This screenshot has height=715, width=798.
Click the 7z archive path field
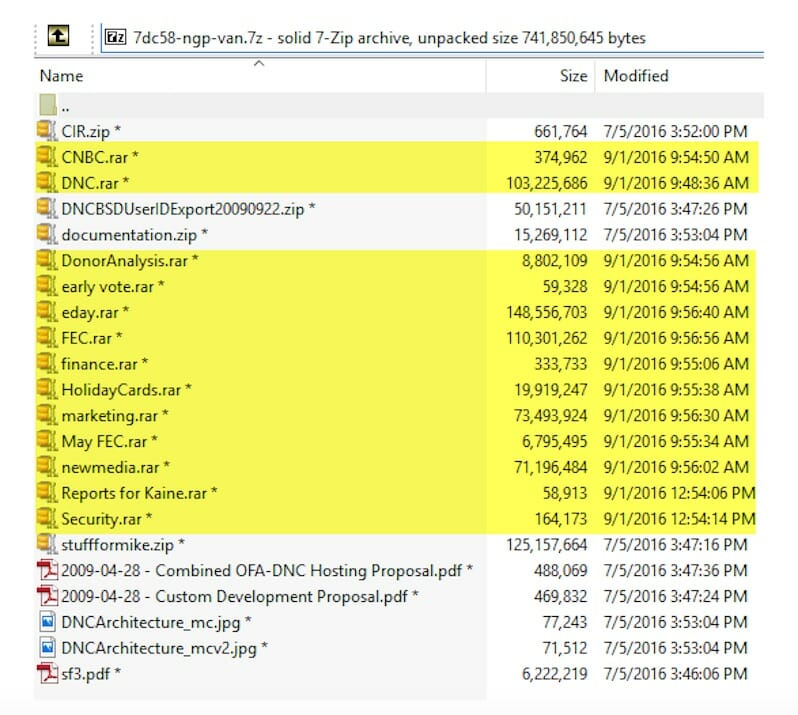click(432, 38)
